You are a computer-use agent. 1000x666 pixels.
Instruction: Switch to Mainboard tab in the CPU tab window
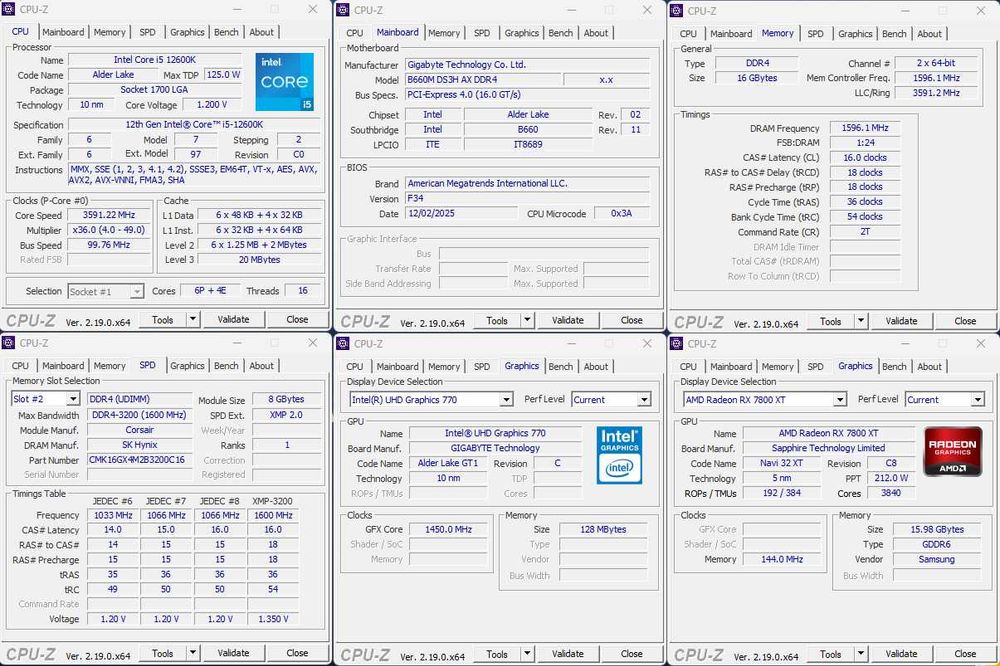tap(63, 32)
